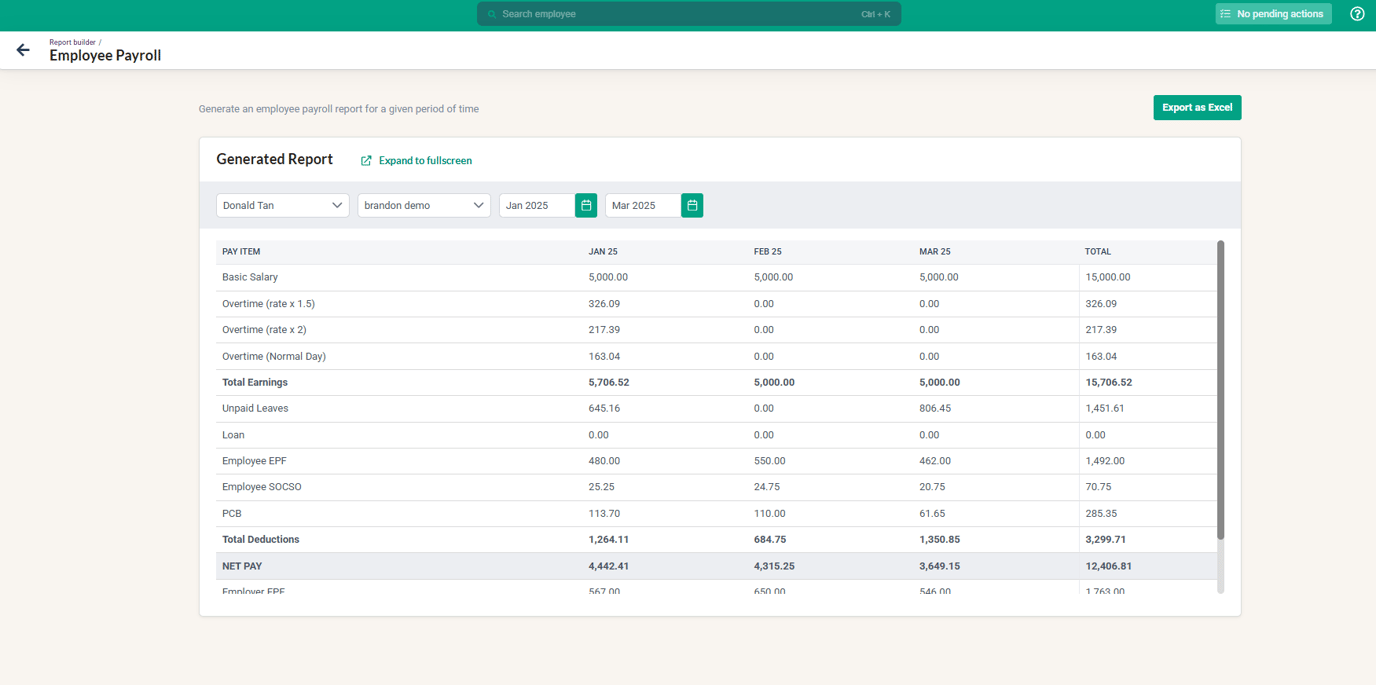Open the help question mark icon
This screenshot has width=1376, height=685.
tap(1357, 13)
